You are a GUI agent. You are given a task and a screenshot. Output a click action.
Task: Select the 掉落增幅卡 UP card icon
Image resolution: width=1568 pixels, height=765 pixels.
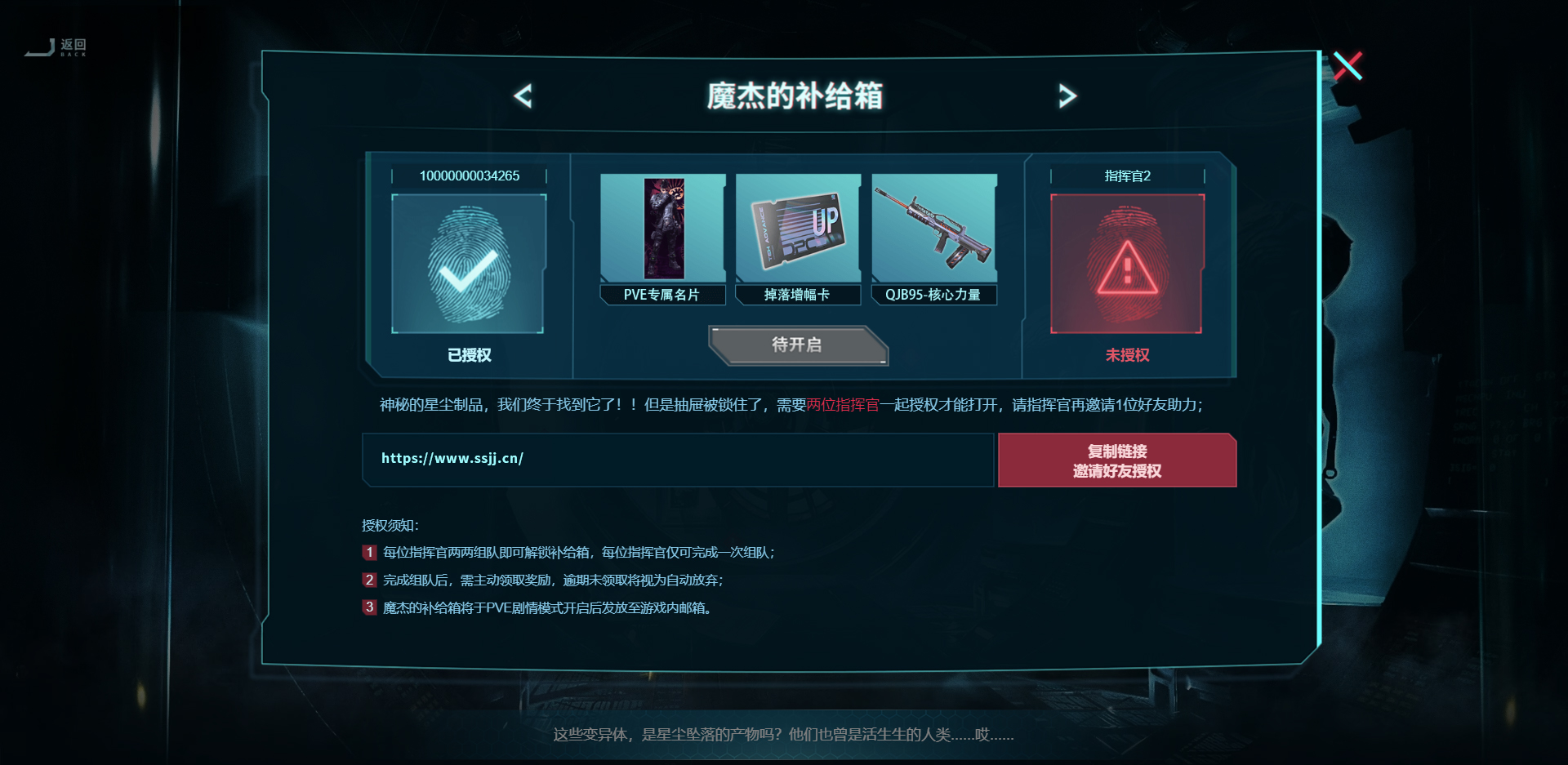point(799,229)
